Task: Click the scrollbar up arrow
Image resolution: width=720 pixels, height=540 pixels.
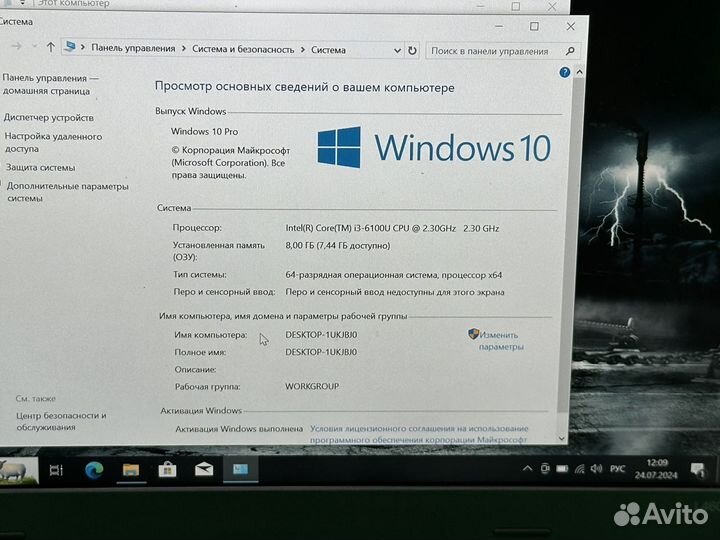Action: pyautogui.click(x=579, y=72)
